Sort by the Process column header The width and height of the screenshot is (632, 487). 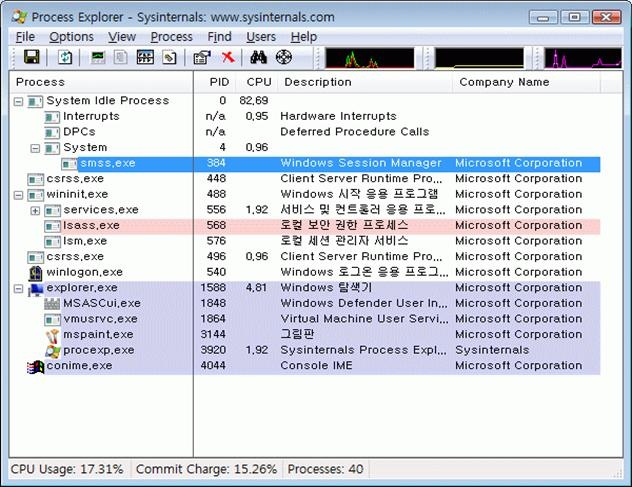tap(101, 82)
